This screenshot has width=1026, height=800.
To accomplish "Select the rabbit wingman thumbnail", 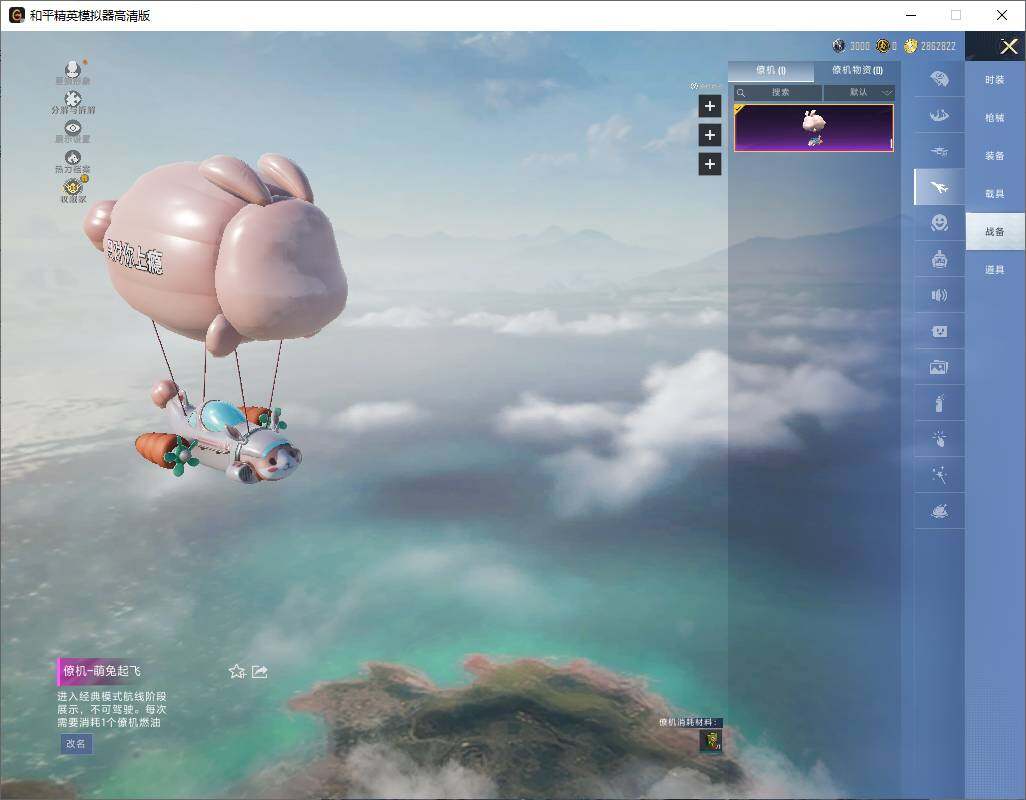I will 813,128.
